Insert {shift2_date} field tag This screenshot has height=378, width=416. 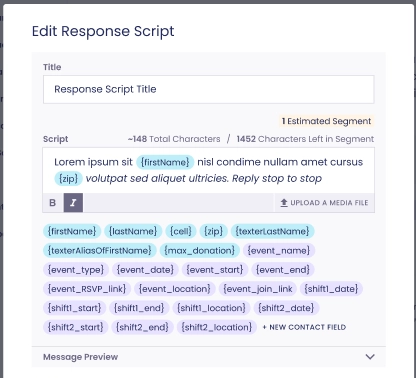click(x=286, y=308)
